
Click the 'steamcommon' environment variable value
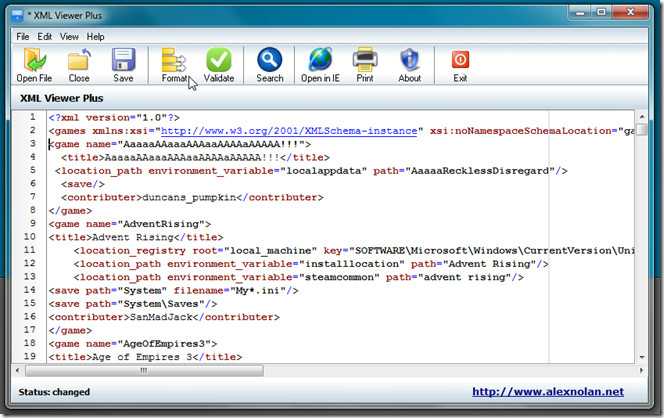[x=339, y=277]
